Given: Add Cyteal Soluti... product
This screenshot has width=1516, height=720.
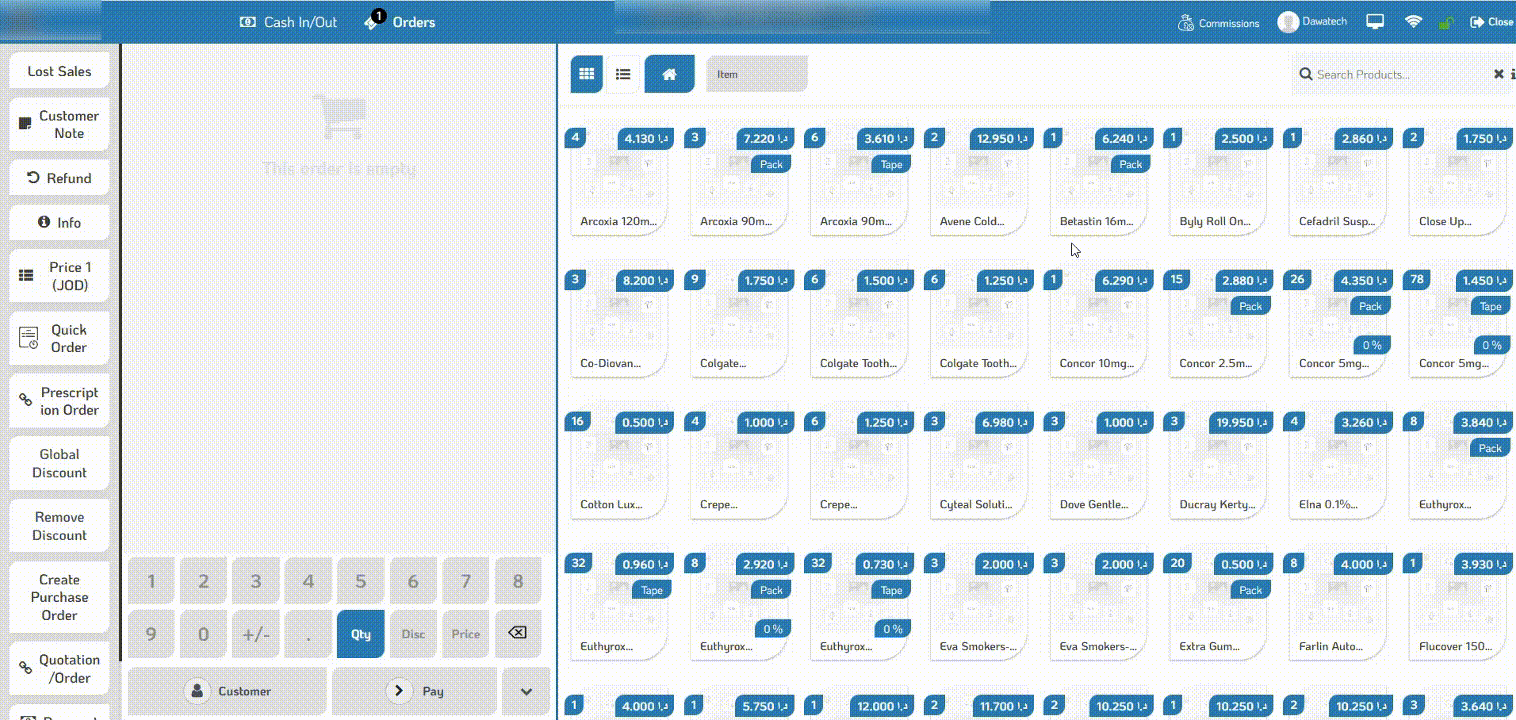Looking at the screenshot, I should (x=978, y=464).
